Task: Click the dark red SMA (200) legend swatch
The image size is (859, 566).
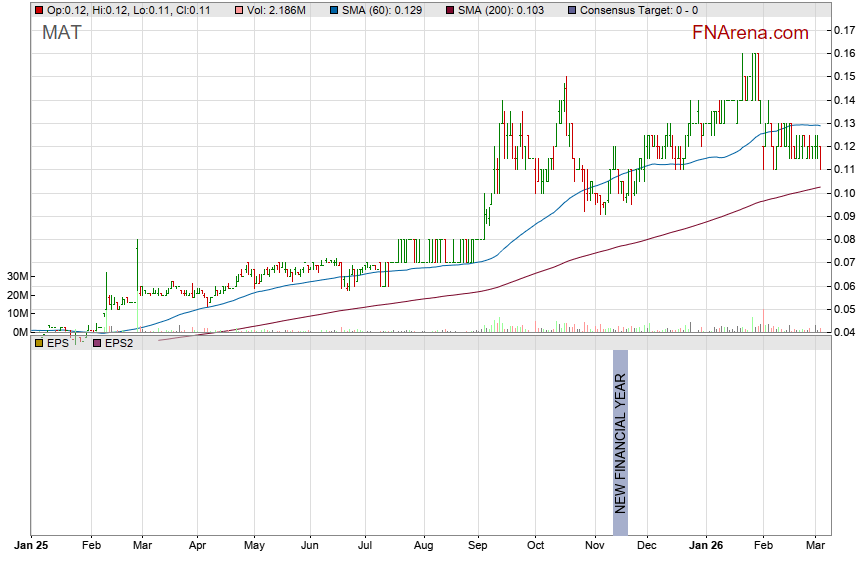Action: (x=448, y=9)
